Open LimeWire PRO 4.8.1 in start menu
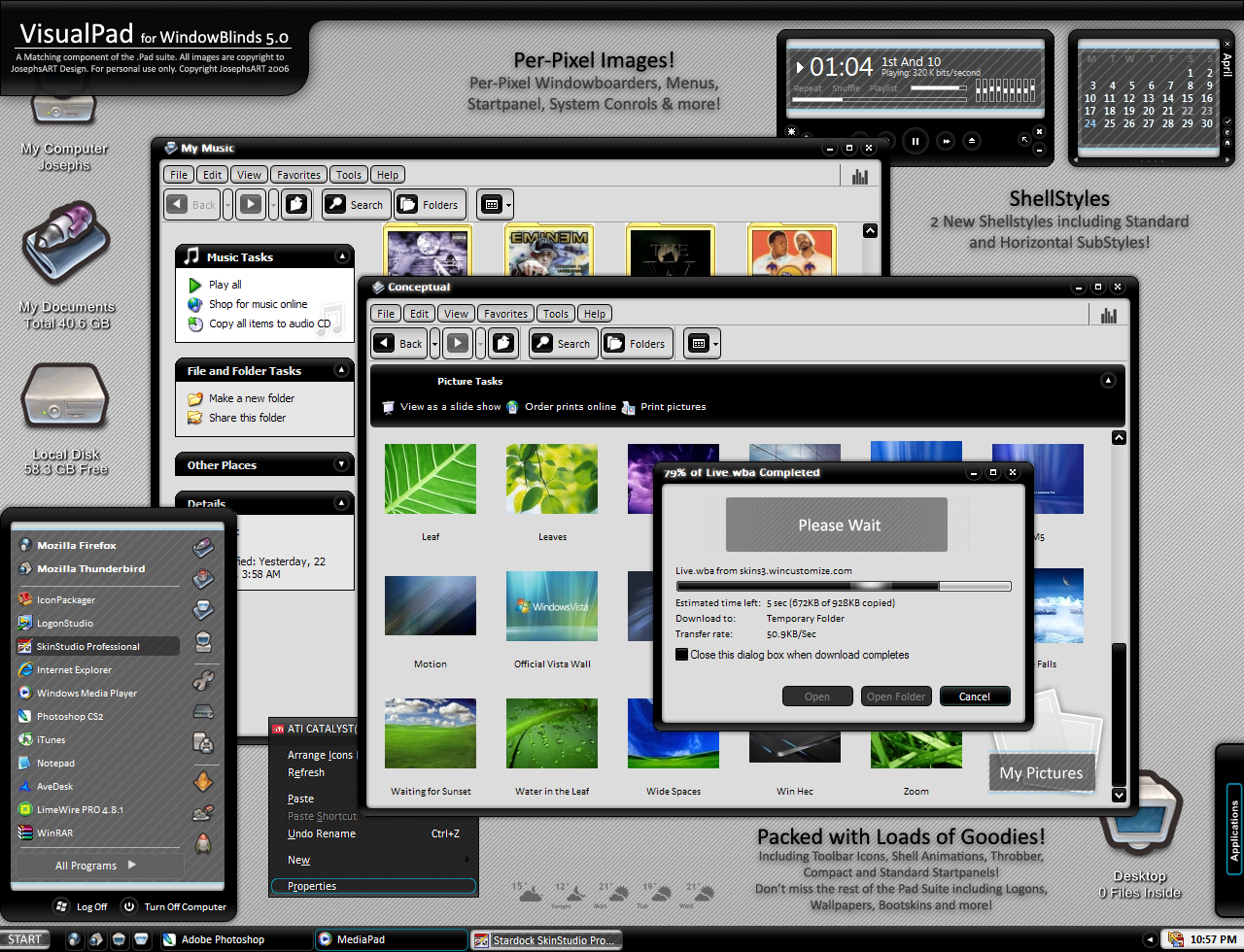 (70, 810)
